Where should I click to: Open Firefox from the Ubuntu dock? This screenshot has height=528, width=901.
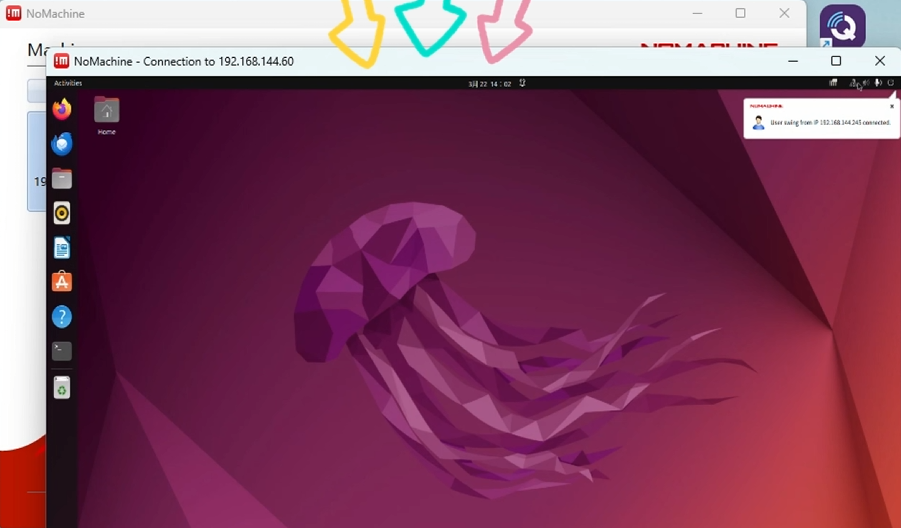tap(61, 109)
